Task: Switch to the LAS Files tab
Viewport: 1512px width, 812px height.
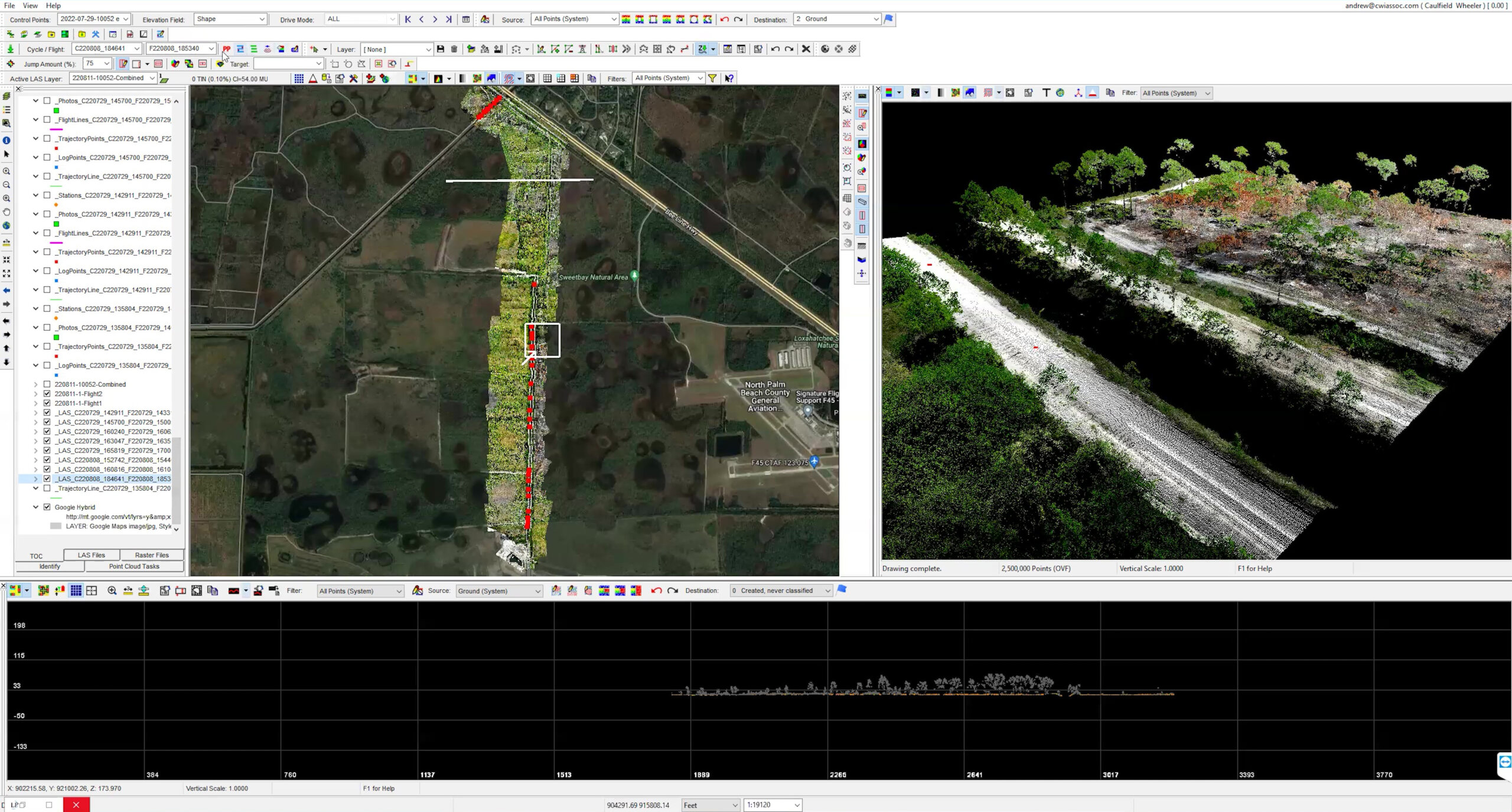Action: pyautogui.click(x=90, y=555)
